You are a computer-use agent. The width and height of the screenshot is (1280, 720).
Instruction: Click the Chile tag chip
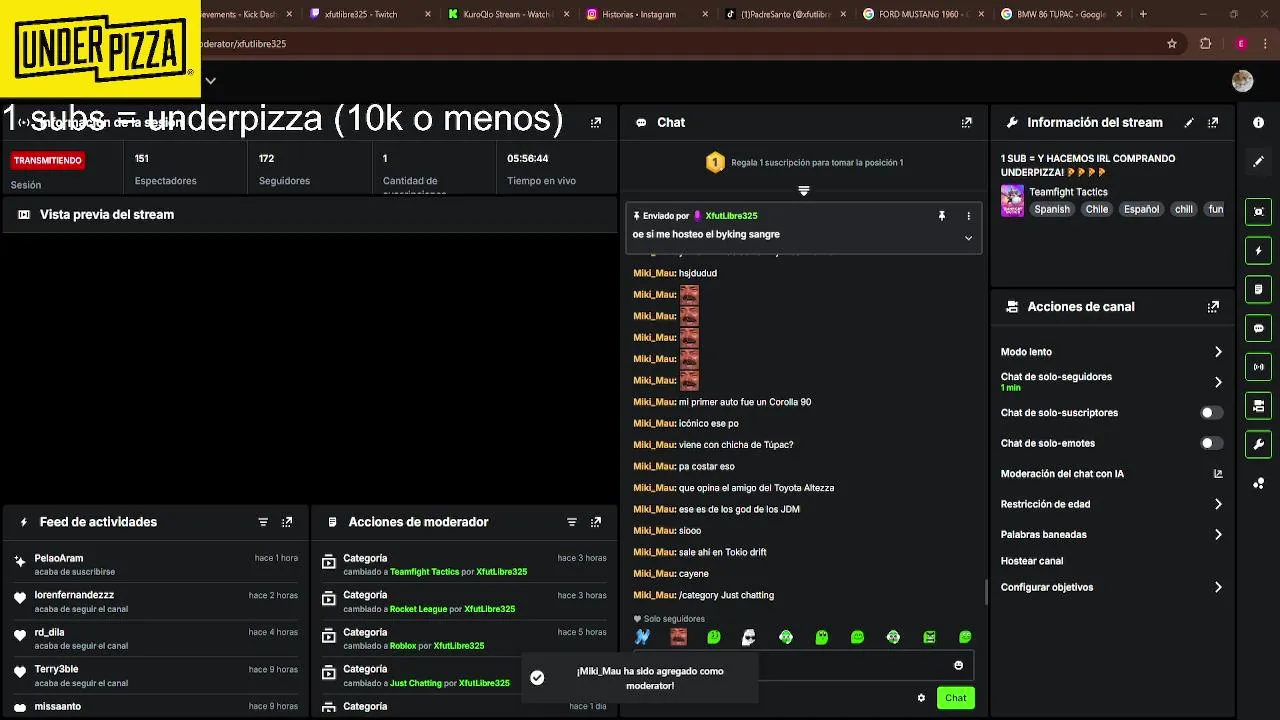coord(1097,209)
